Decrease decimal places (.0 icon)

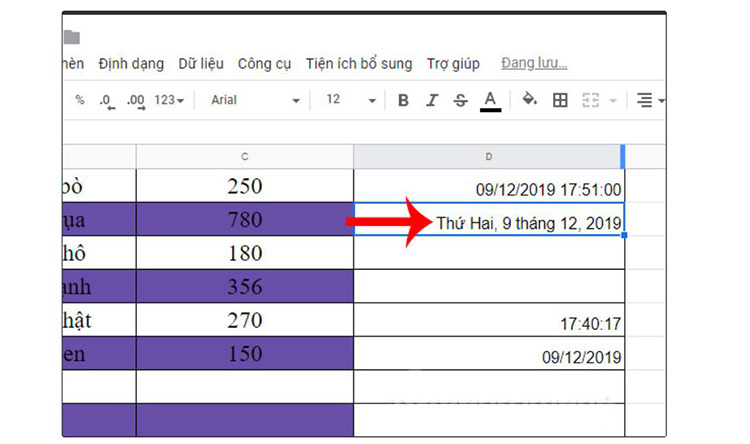click(106, 101)
